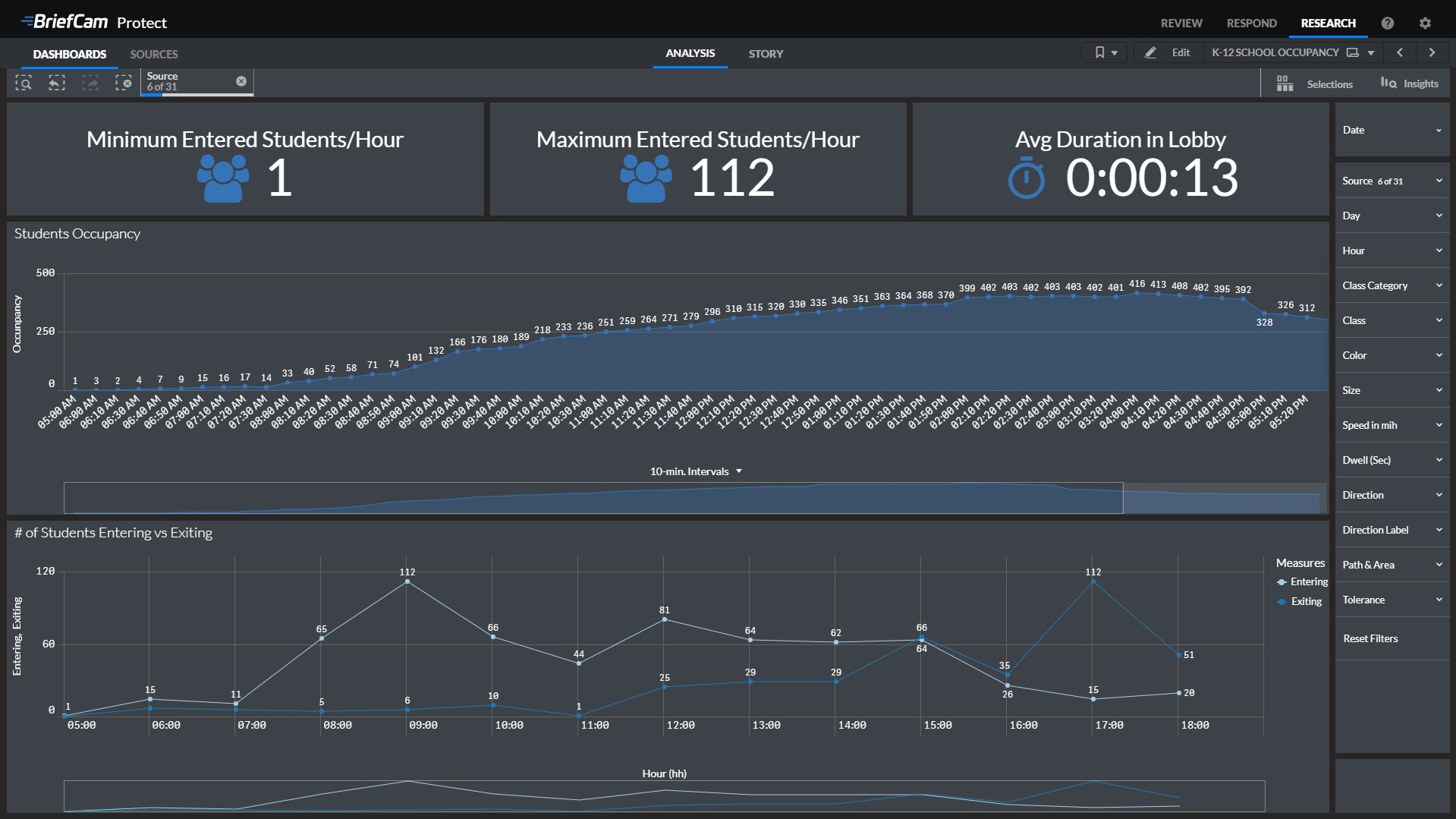Go to the previous sheet arrow
This screenshot has height=819, width=1456.
click(x=1400, y=52)
